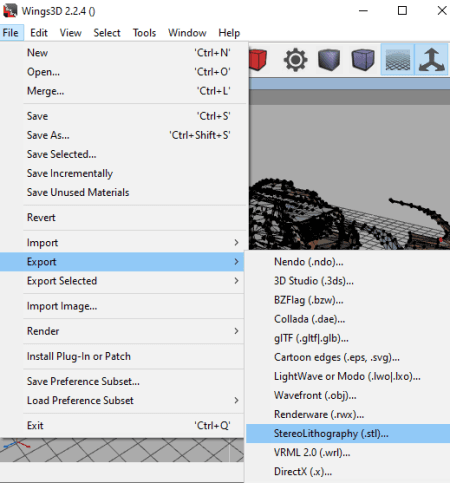Choose Save Incrementally

click(x=123, y=173)
